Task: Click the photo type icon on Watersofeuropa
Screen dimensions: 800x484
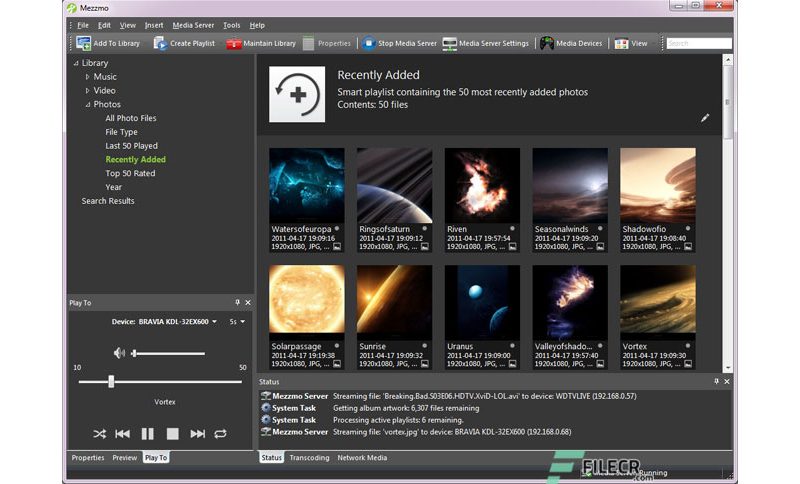Action: [337, 247]
